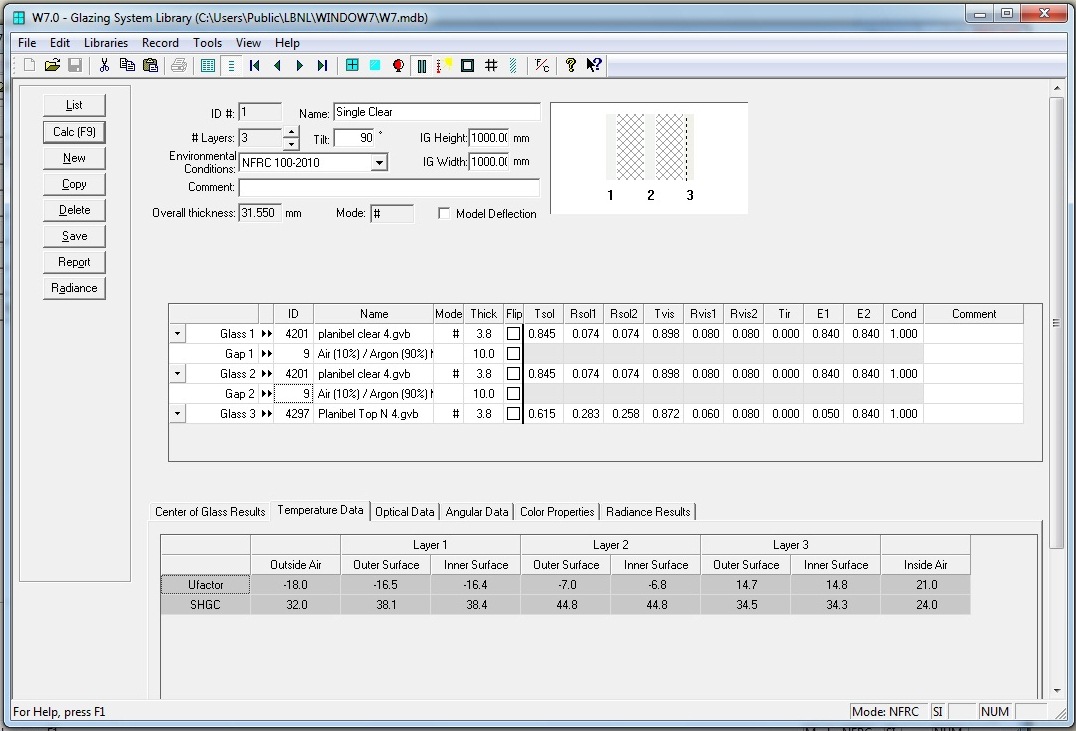Decrease the number of layers stepper
1076x731 pixels.
coord(291,143)
